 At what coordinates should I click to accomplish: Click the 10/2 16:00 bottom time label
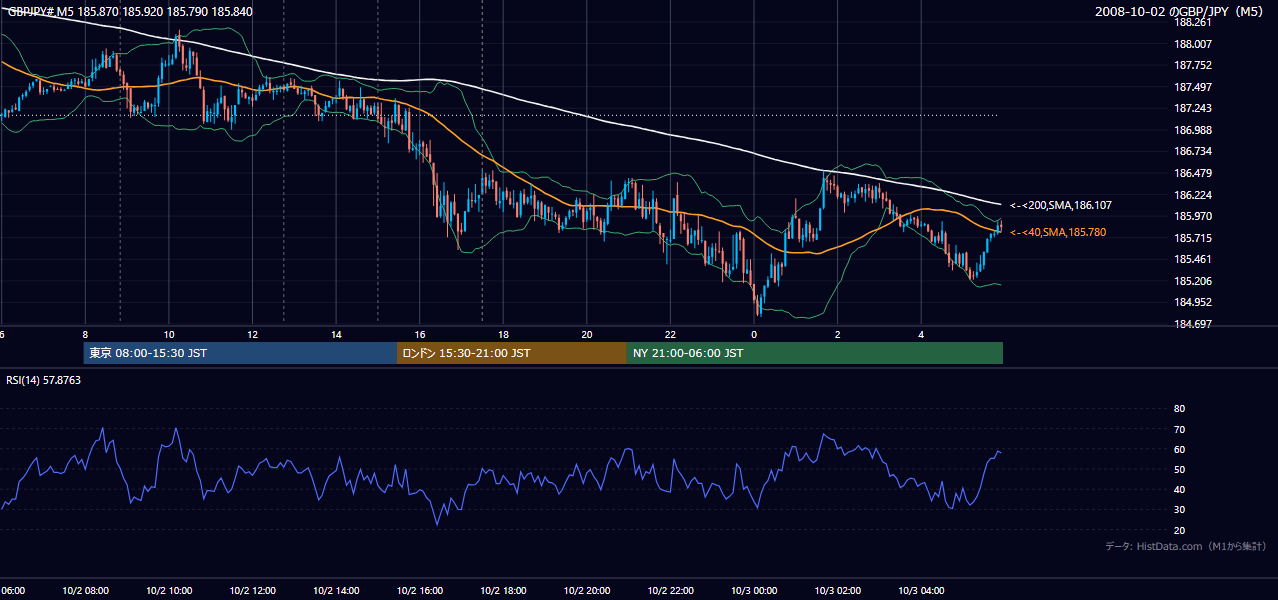(420, 590)
